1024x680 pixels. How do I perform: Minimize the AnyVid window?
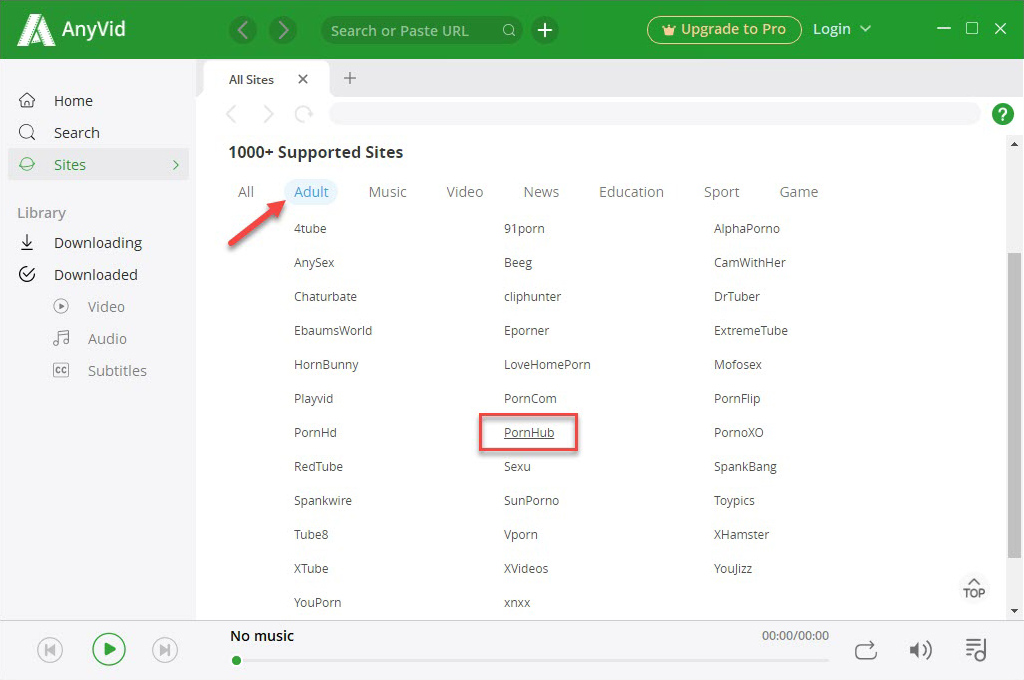[x=944, y=28]
